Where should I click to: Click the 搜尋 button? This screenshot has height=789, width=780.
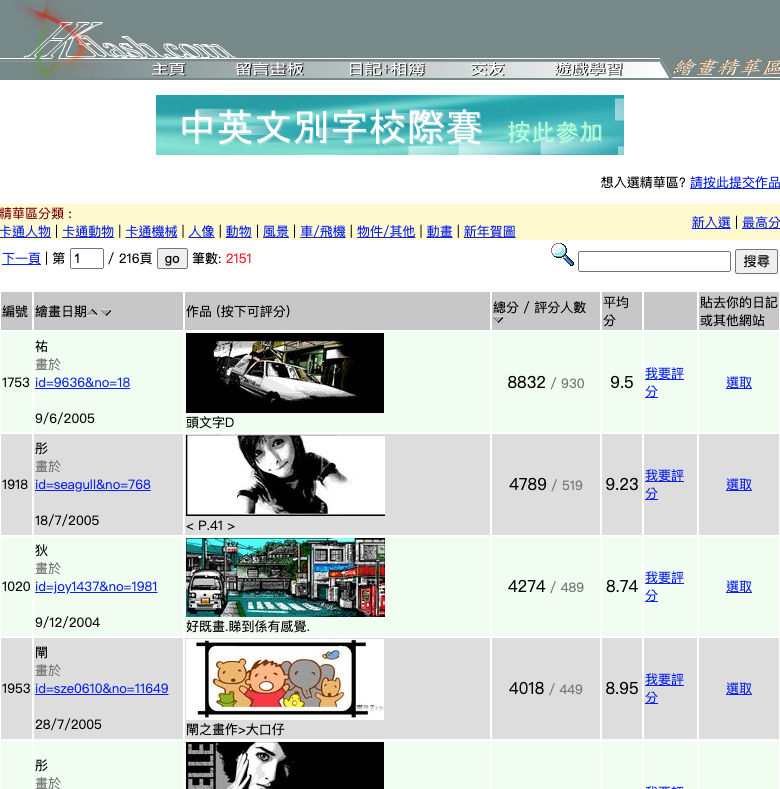(756, 262)
